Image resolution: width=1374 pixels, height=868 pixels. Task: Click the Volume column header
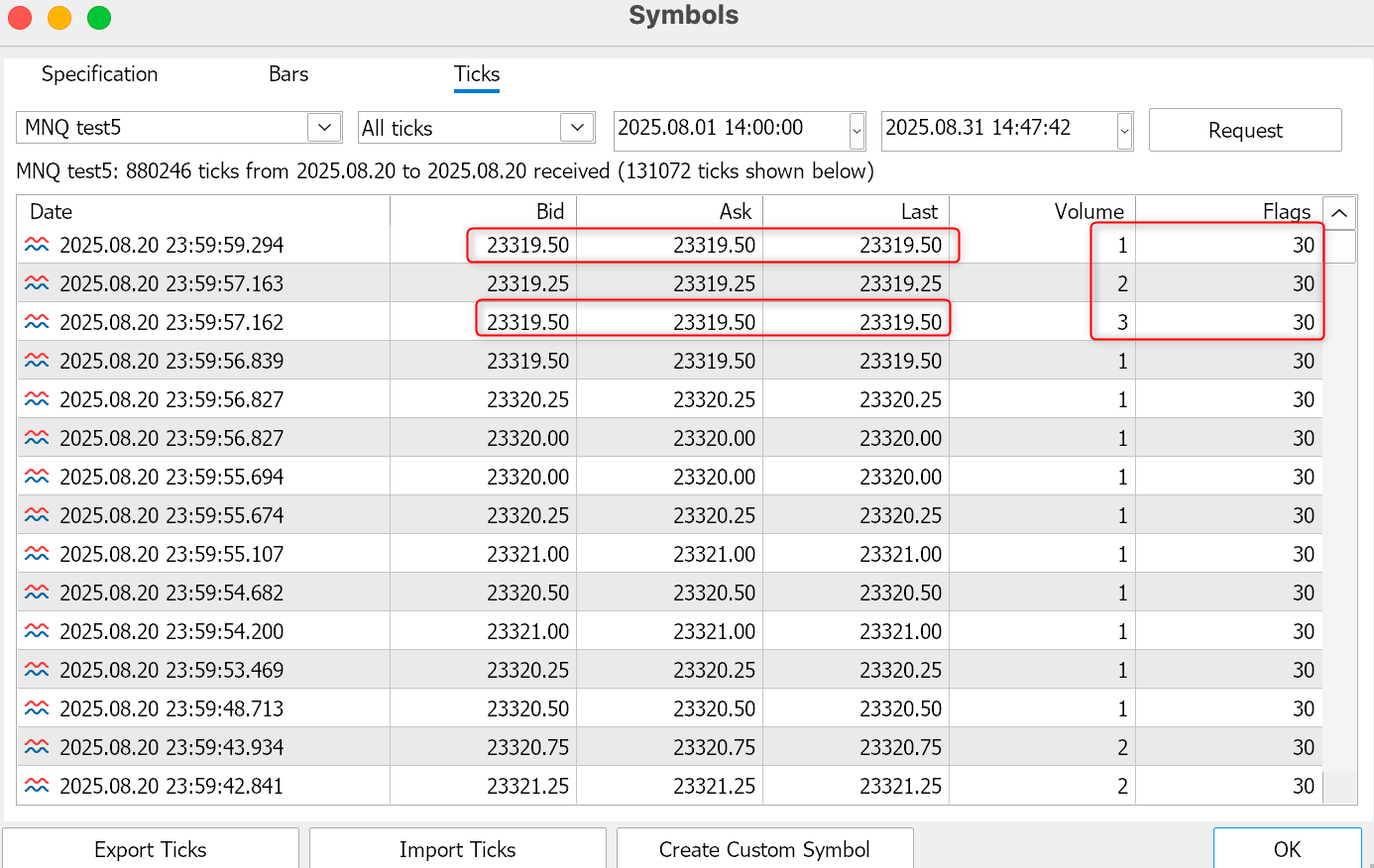pos(1088,212)
